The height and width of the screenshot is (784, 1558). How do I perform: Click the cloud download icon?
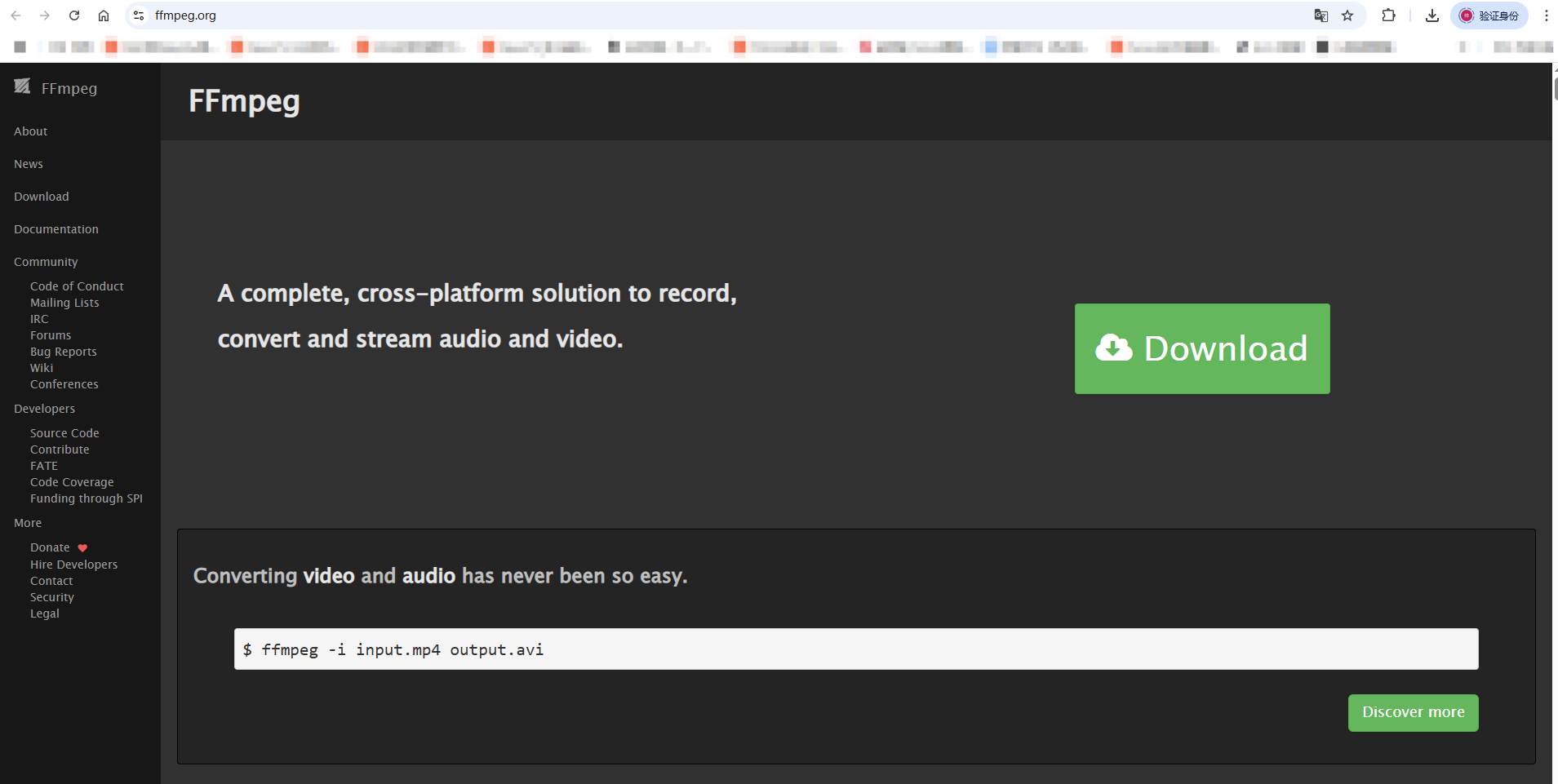coord(1114,348)
